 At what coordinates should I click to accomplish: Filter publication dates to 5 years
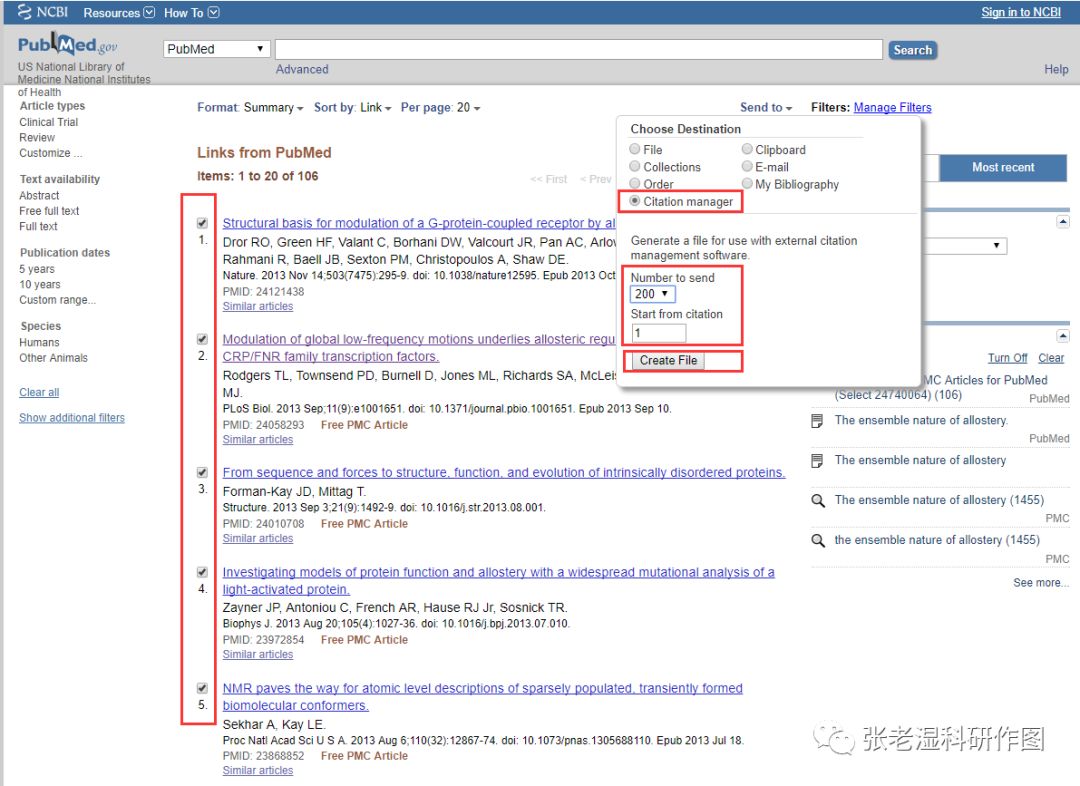pos(37,269)
